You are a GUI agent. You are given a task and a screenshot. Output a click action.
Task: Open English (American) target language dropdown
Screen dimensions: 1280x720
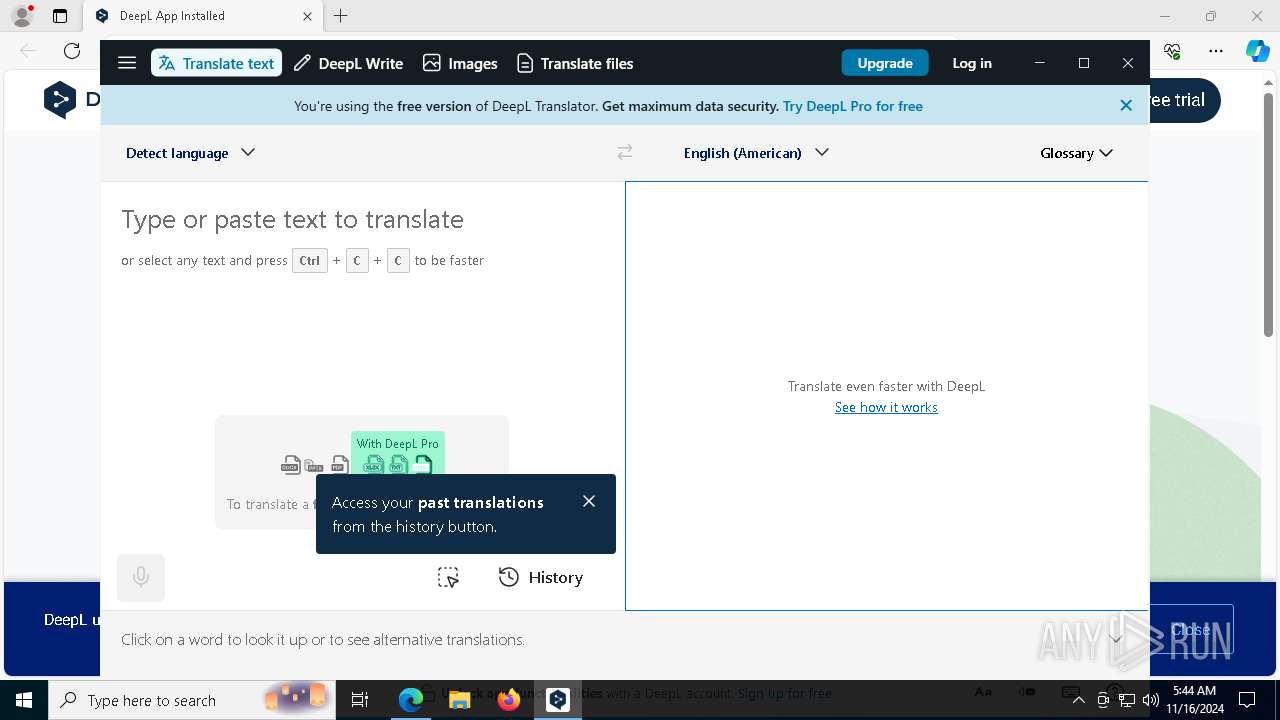pyautogui.click(x=756, y=153)
